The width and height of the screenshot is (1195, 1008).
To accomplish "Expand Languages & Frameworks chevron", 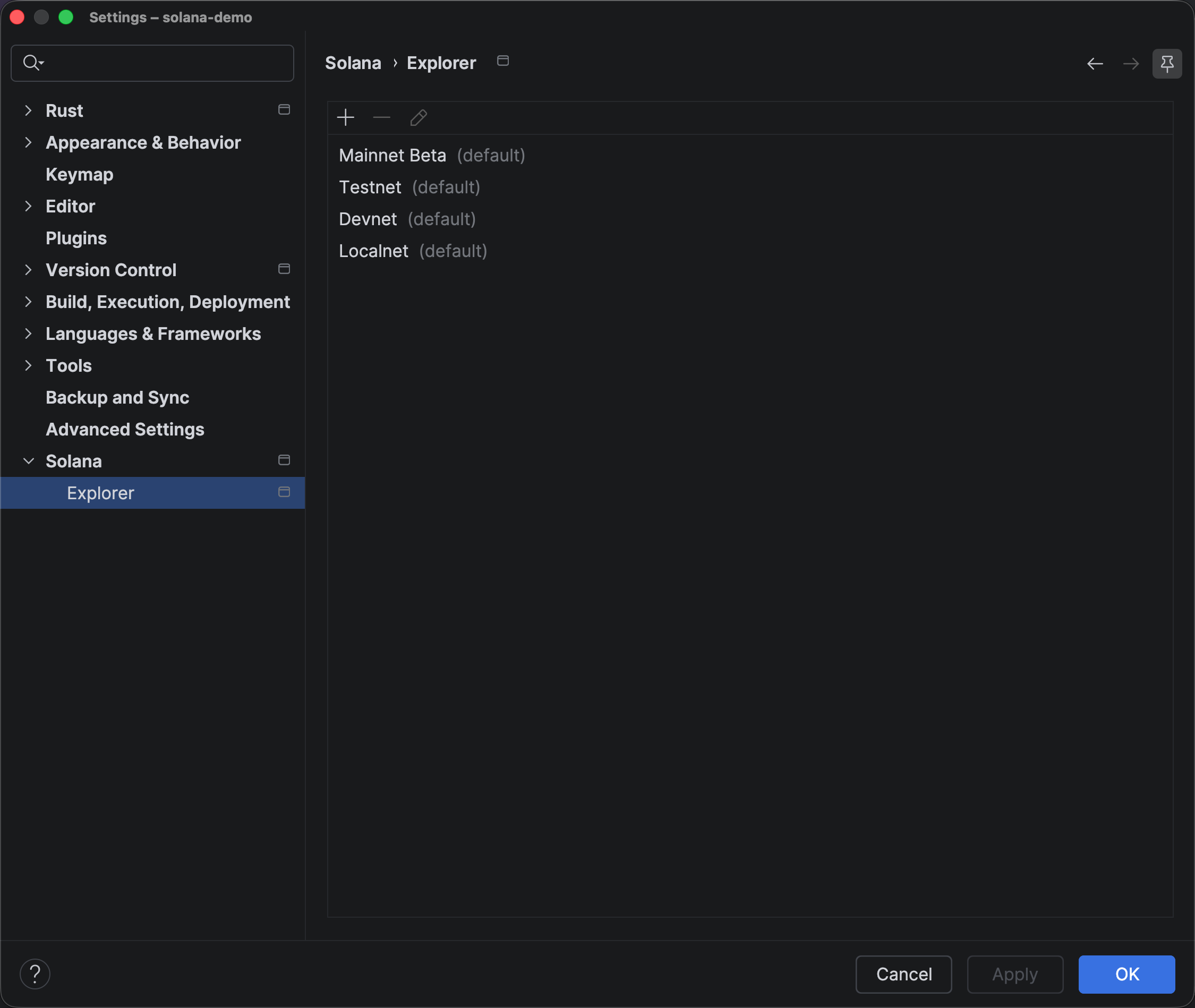I will (28, 334).
